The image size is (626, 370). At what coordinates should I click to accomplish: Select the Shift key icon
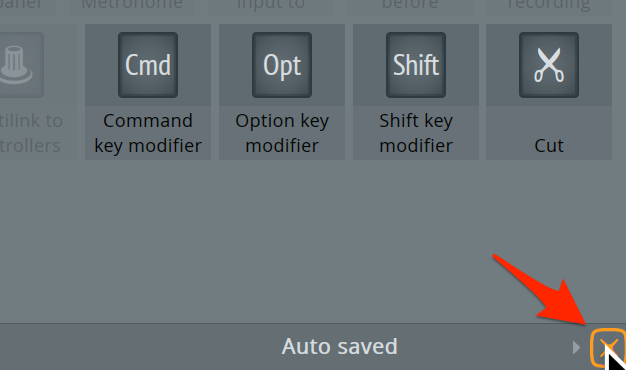point(416,65)
